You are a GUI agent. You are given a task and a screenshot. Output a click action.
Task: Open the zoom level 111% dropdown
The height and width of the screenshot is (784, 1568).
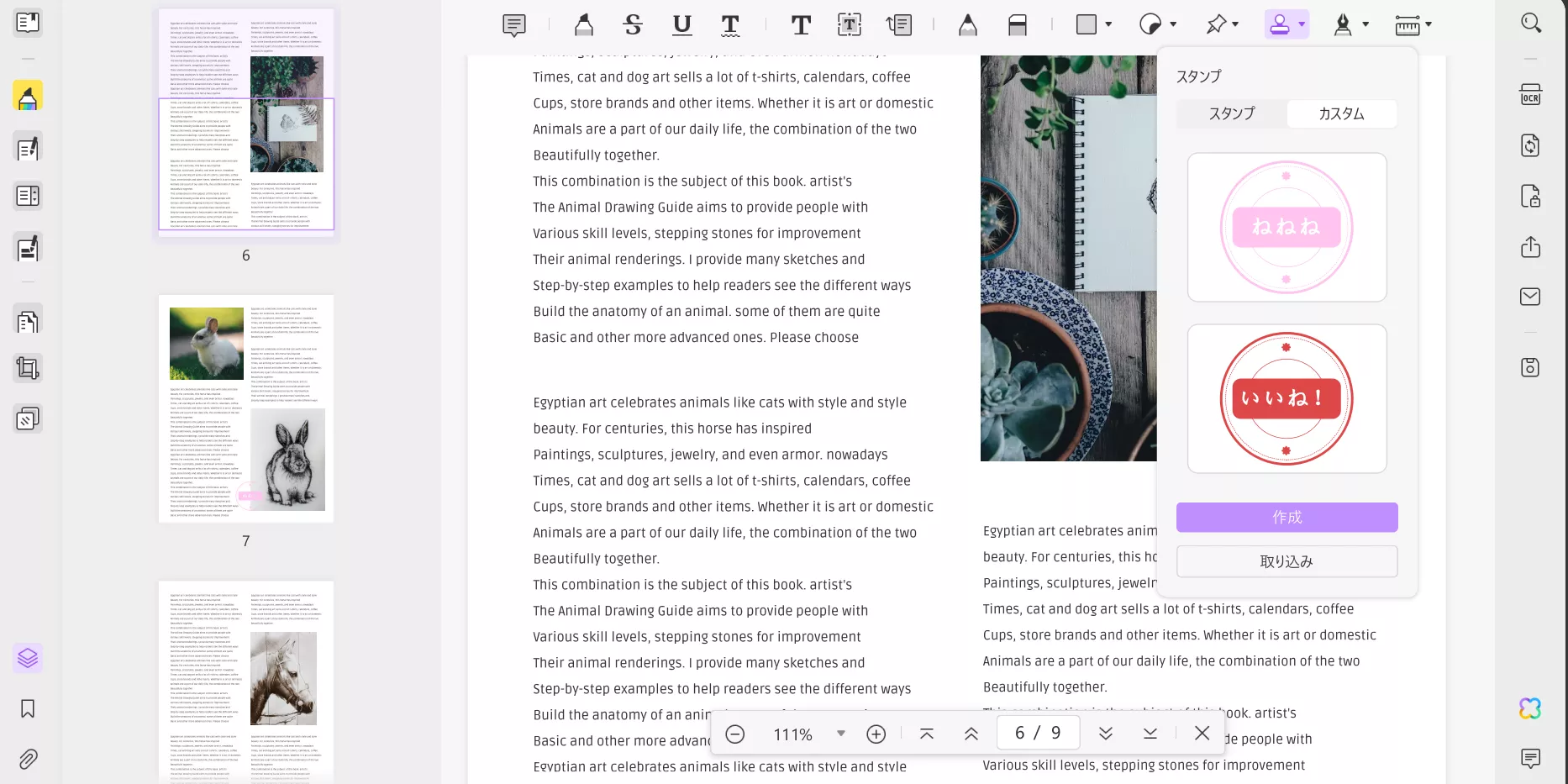point(840,734)
